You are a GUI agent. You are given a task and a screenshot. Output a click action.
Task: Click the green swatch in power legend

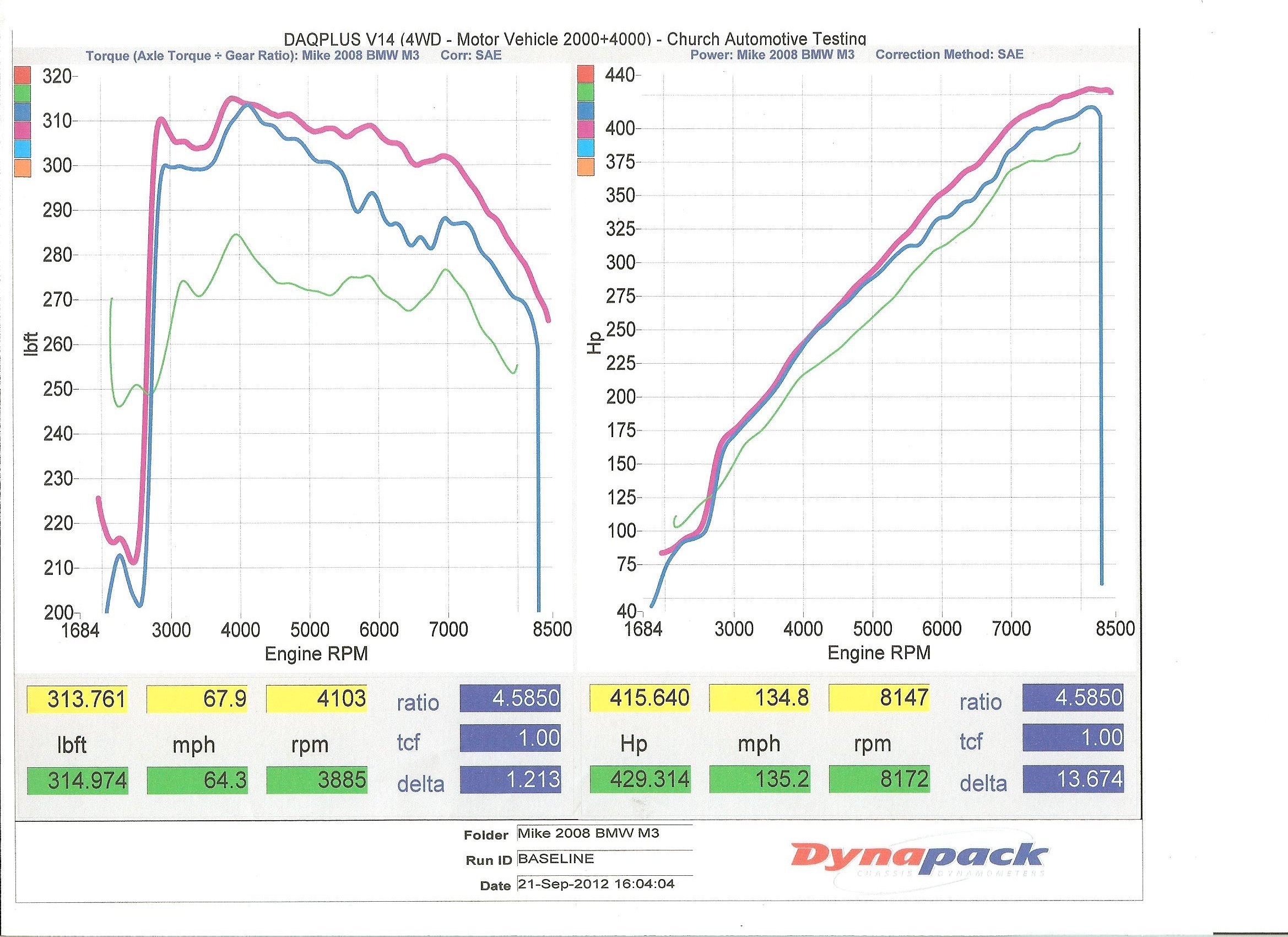(586, 93)
